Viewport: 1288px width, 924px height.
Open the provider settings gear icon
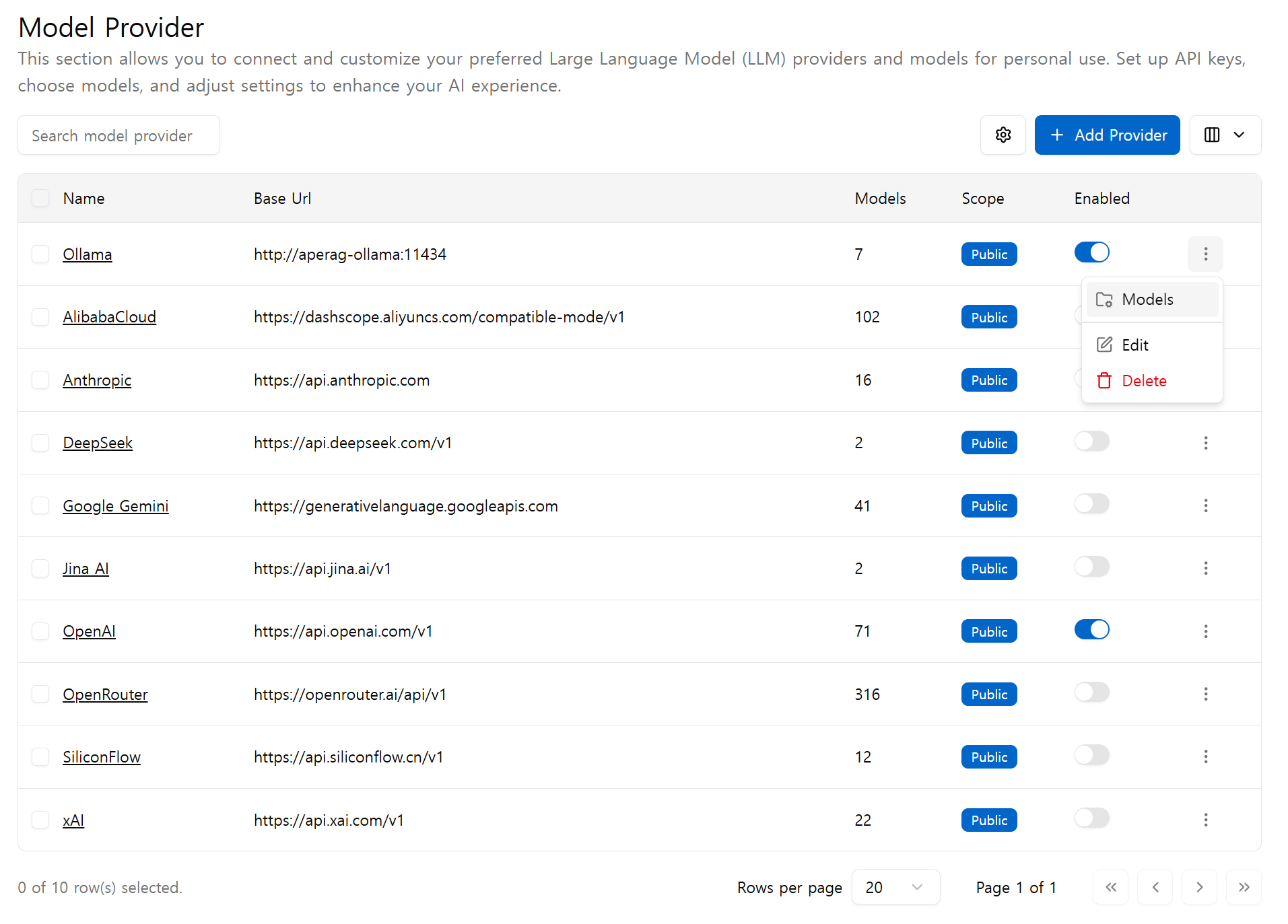click(1003, 135)
